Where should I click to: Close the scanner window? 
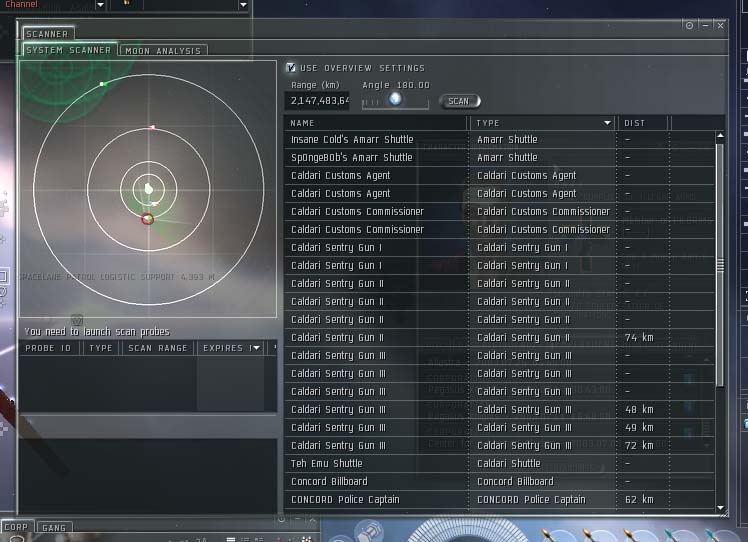pos(721,25)
